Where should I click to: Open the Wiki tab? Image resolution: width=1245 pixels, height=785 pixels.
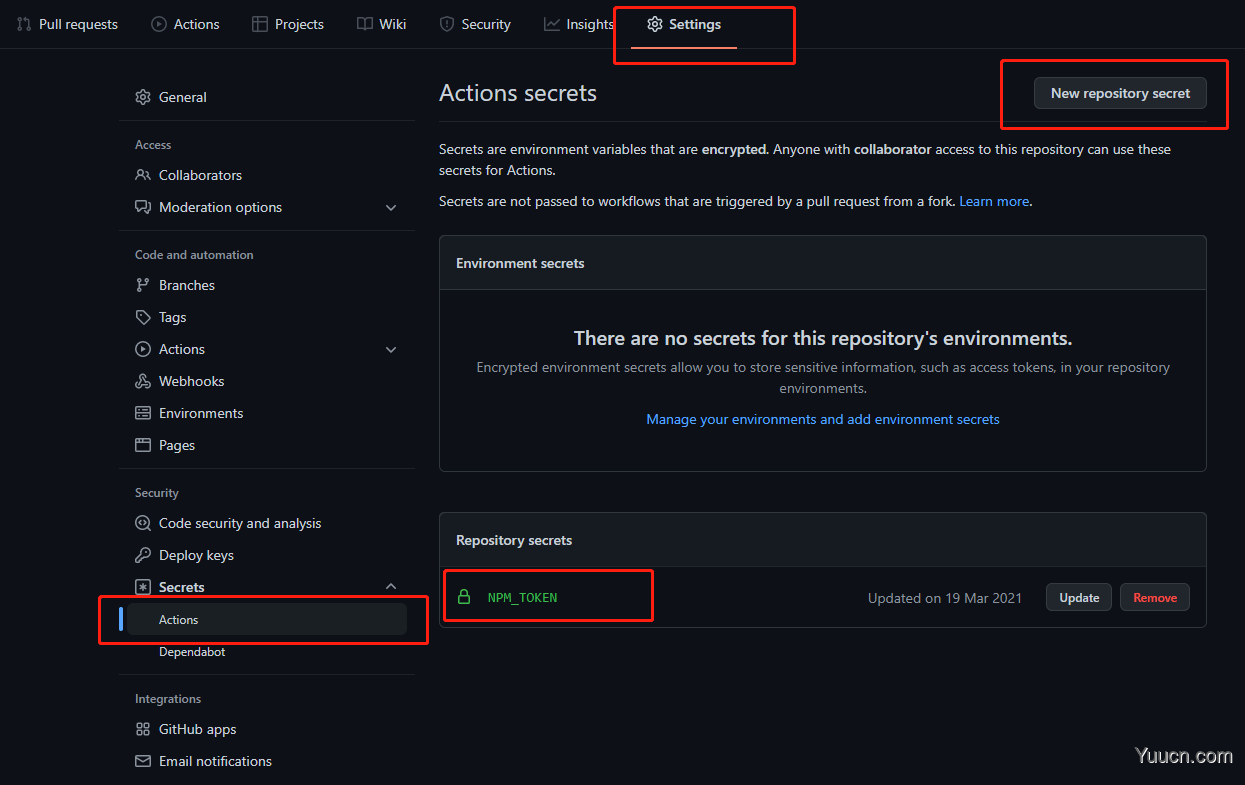381,24
